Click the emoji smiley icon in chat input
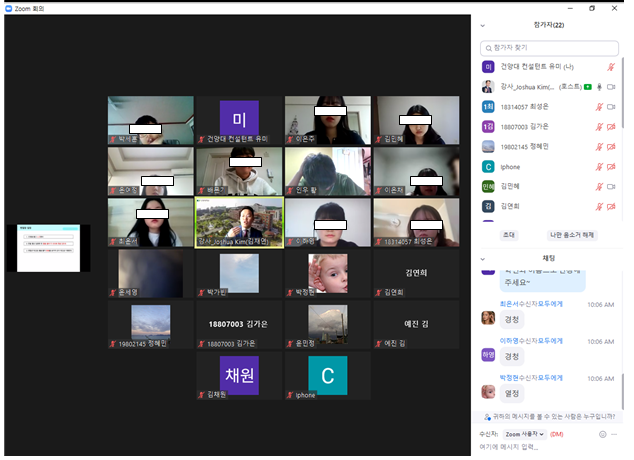The width and height of the screenshot is (634, 460). pos(602,434)
